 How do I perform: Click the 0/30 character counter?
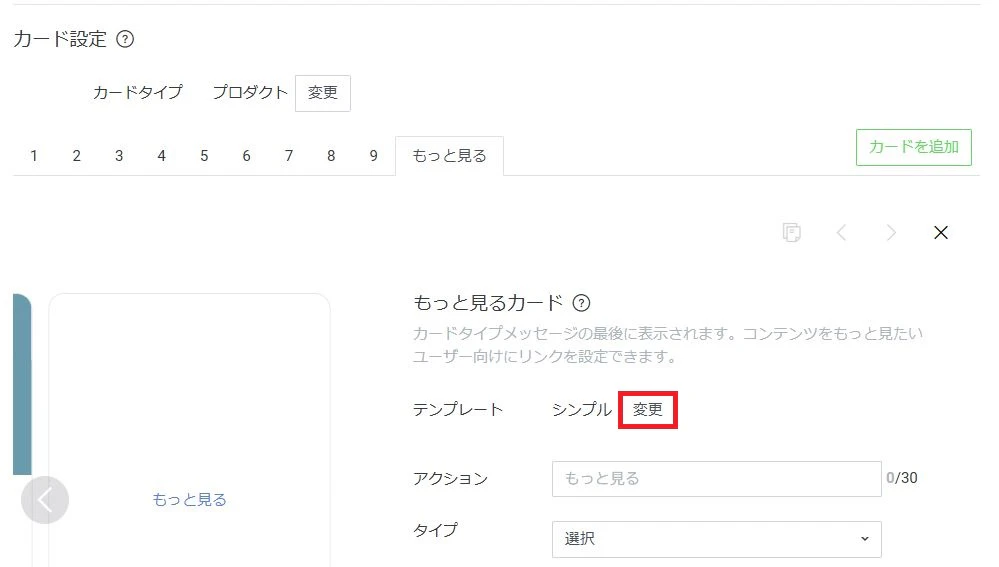(902, 478)
